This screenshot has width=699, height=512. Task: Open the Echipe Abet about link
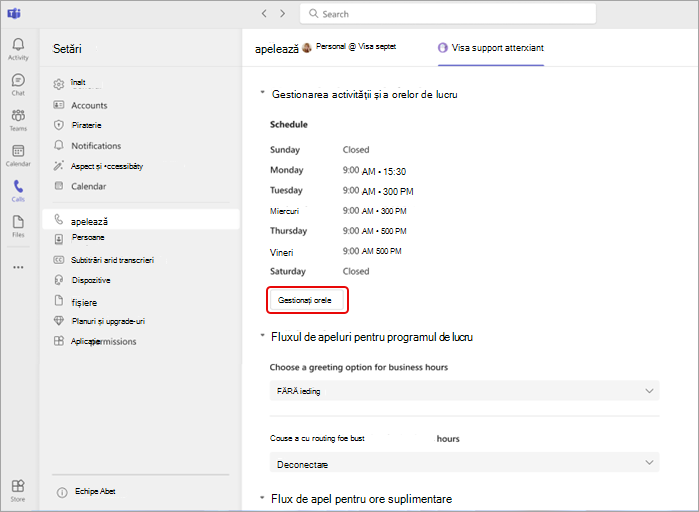(95, 491)
